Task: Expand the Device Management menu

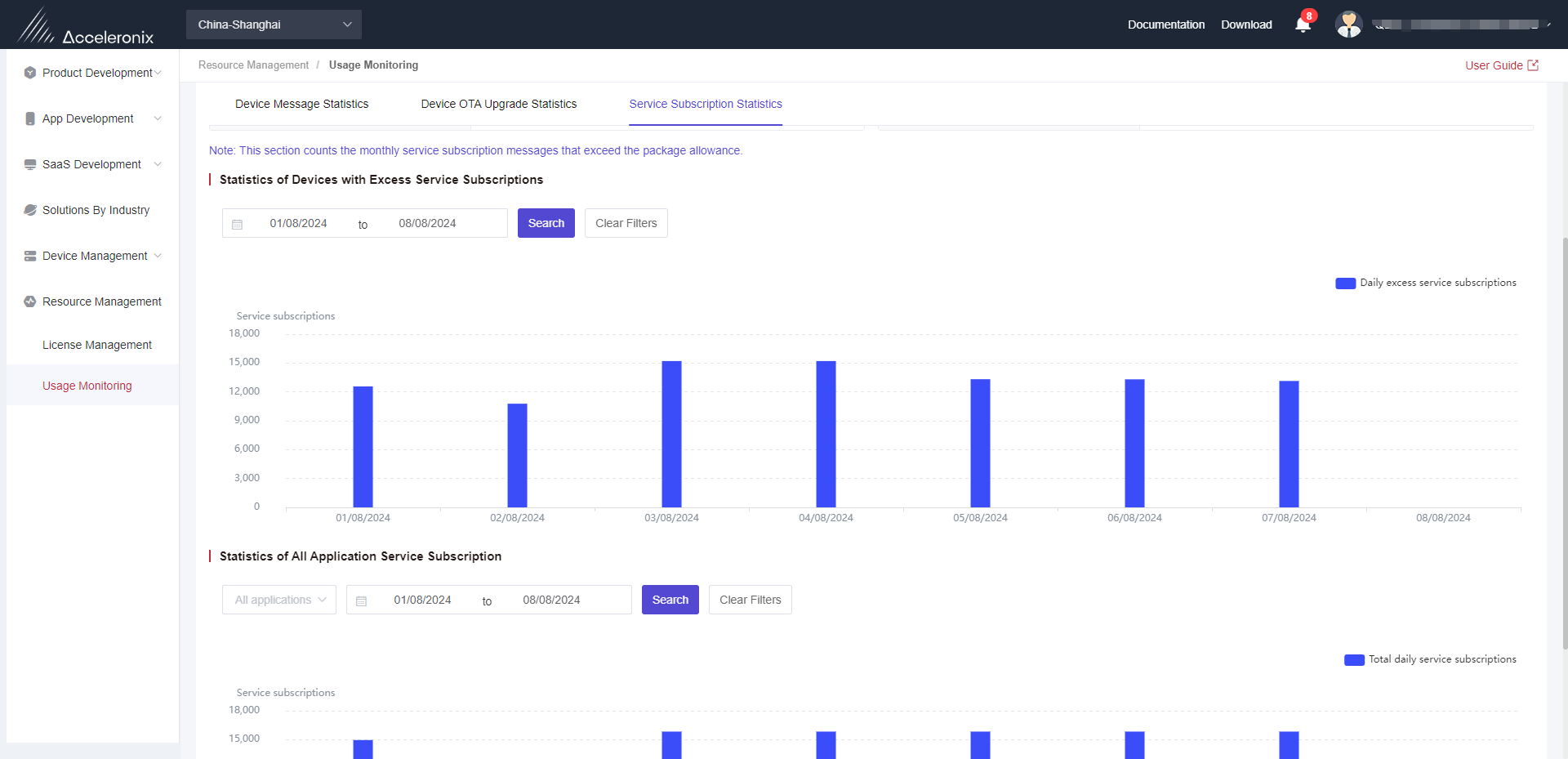Action: (x=158, y=256)
